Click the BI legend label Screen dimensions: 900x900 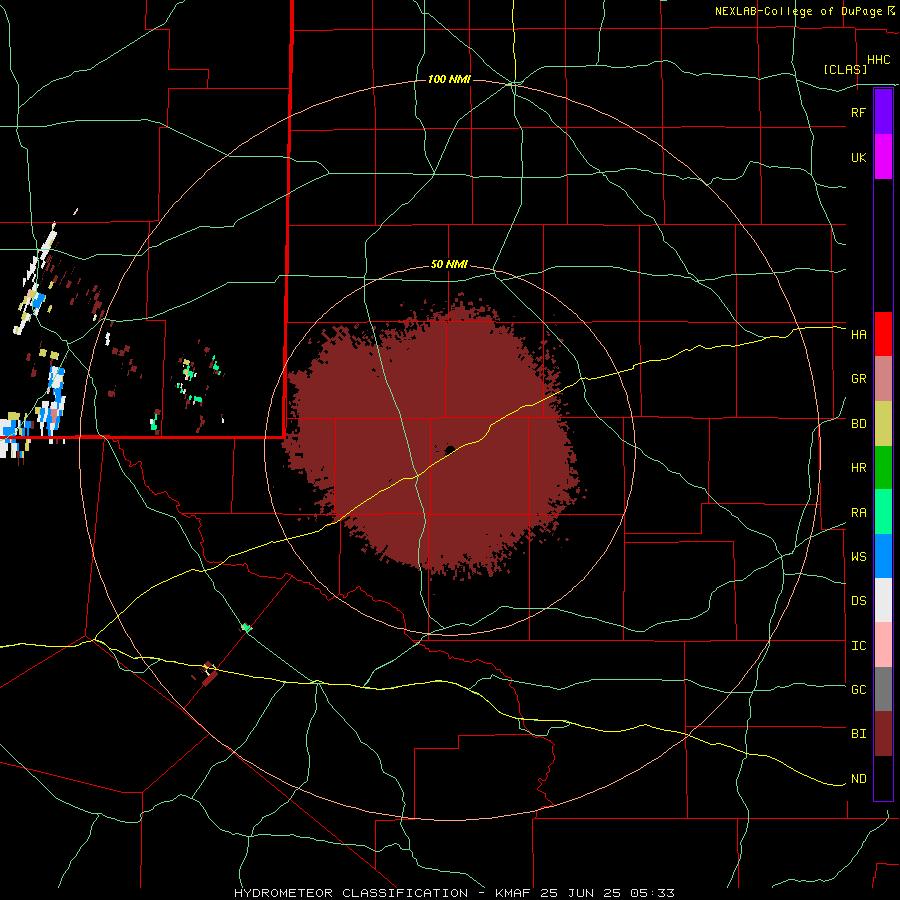coord(858,734)
